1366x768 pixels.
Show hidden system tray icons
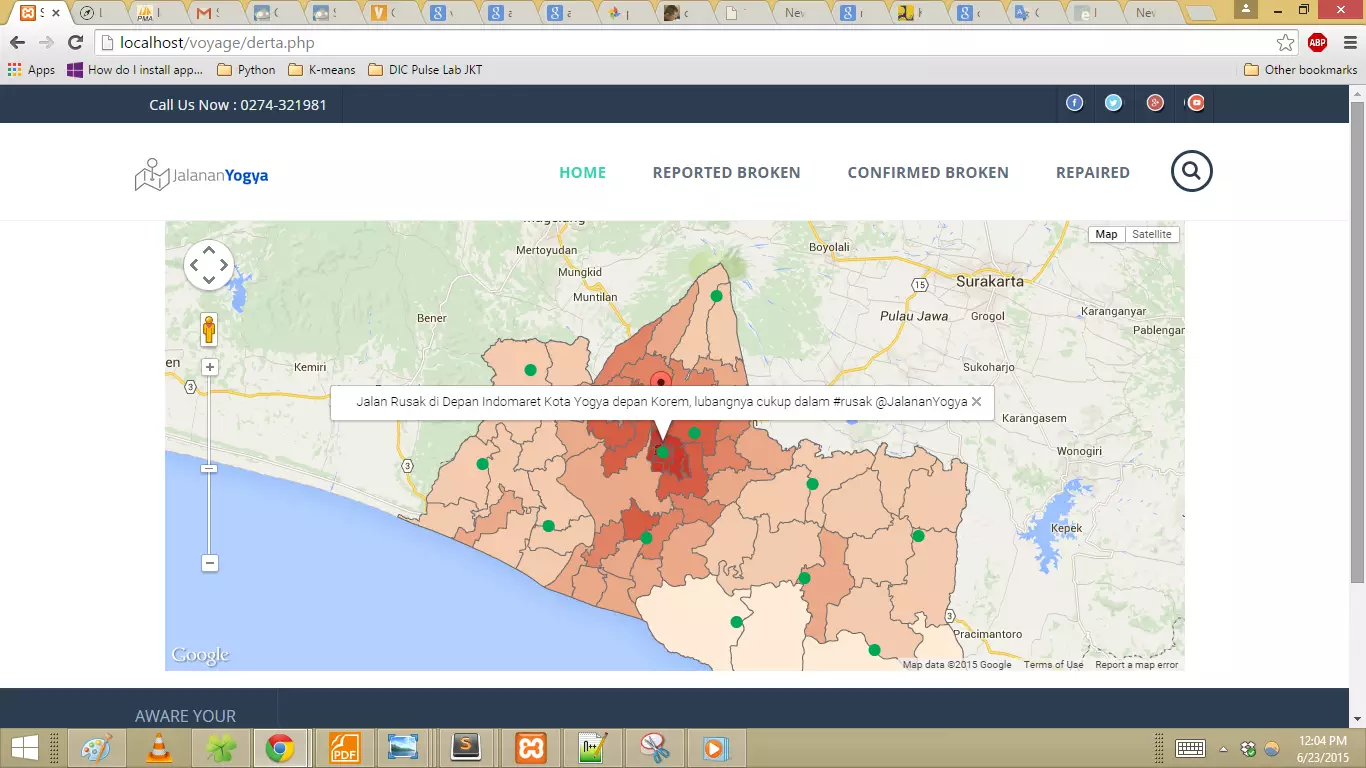point(1224,747)
